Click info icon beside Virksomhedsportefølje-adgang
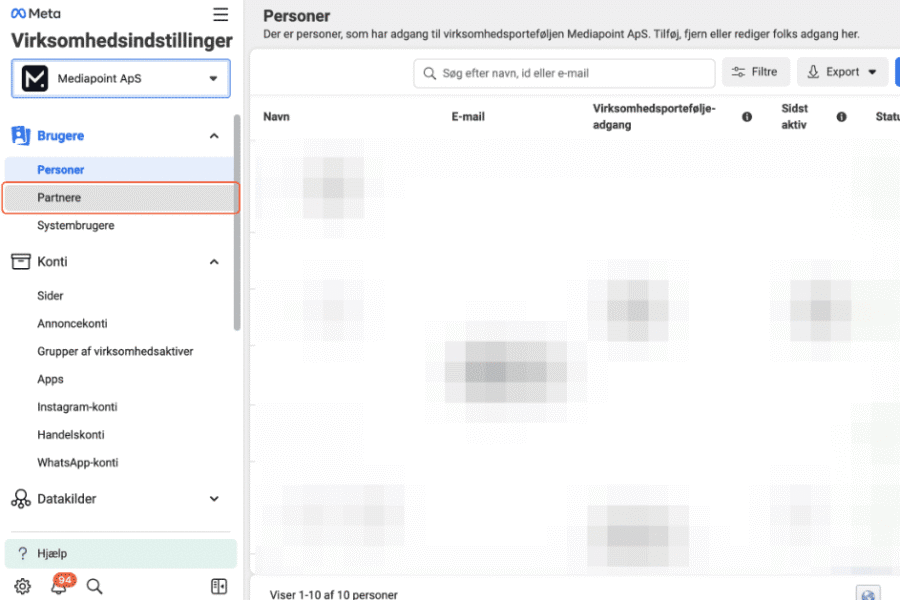 tap(747, 117)
